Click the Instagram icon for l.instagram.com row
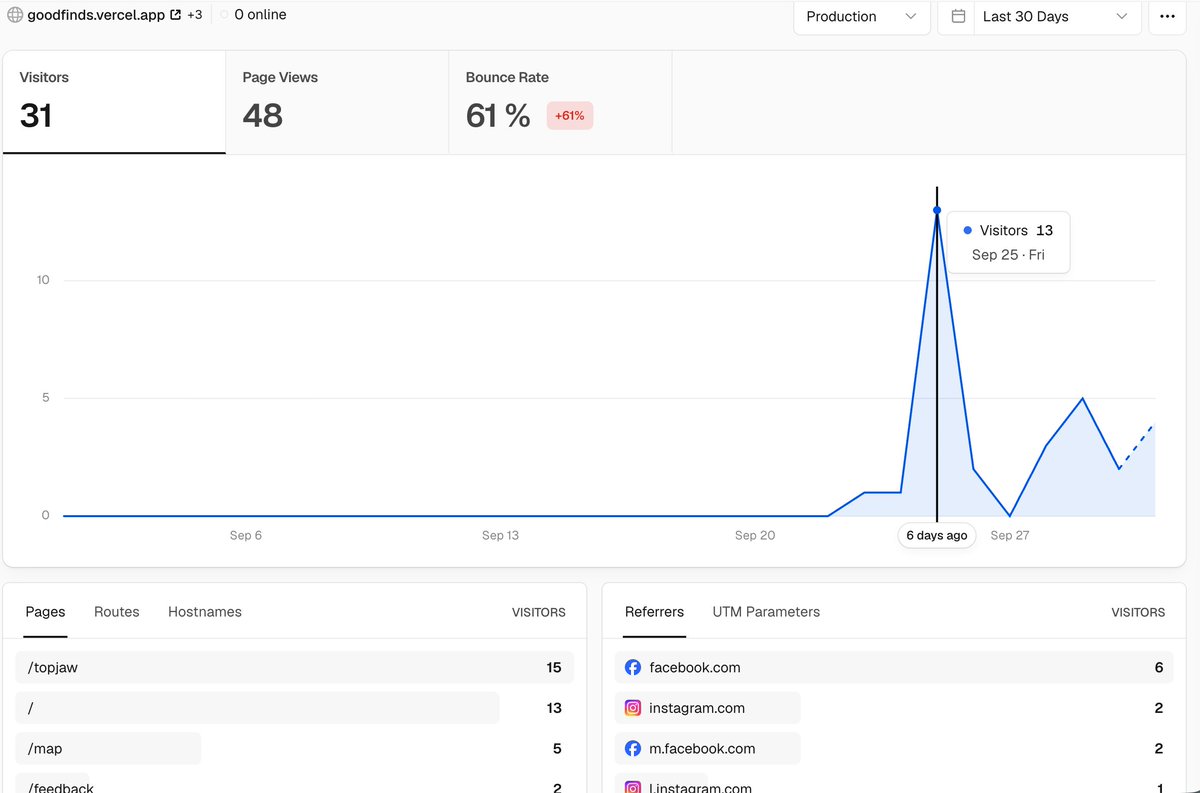The height and width of the screenshot is (793, 1200). [x=633, y=787]
